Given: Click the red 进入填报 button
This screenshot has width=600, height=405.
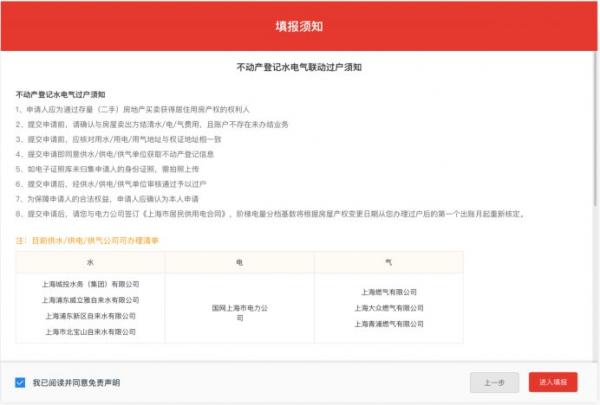Looking at the screenshot, I should point(553,382).
